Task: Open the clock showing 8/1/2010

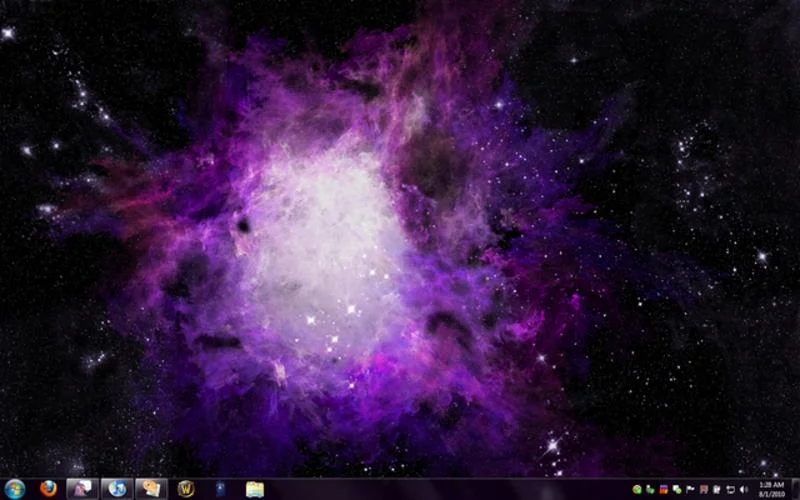Action: click(x=771, y=489)
